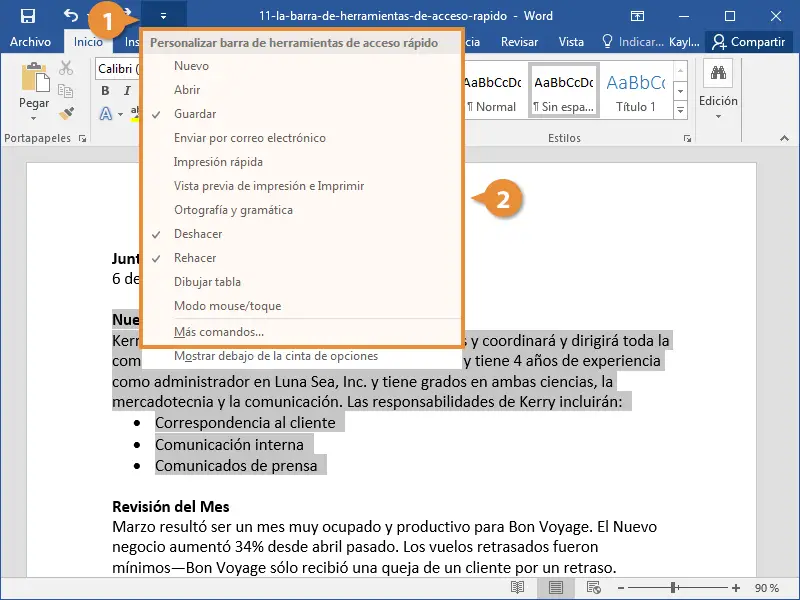Choose Mostrar debajo de la cinta de opciones
The width and height of the screenshot is (800, 600).
301,356
